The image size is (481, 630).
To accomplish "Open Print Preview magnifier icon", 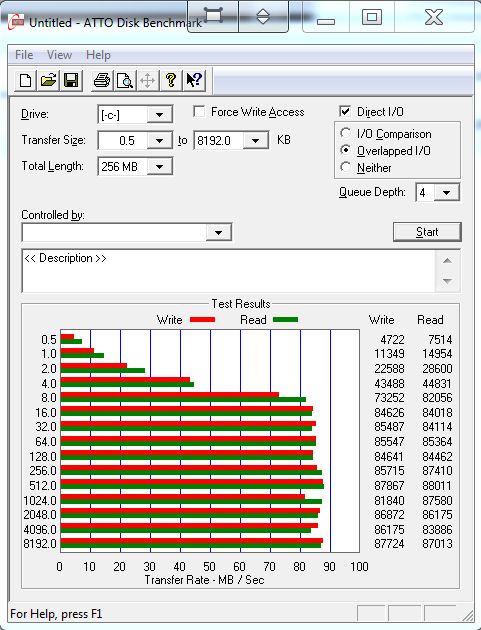I will pyautogui.click(x=125, y=80).
